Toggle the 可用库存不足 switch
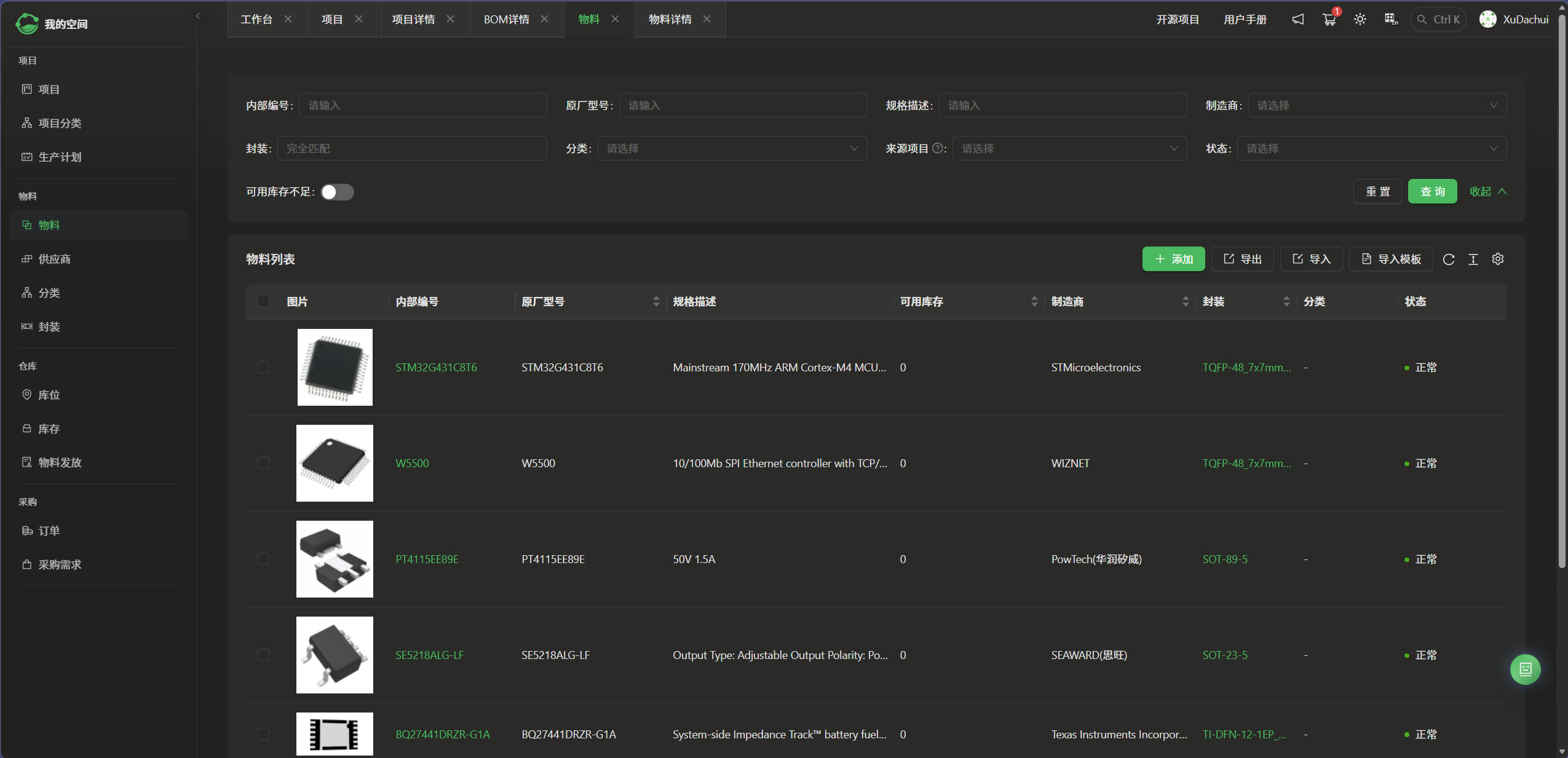This screenshot has height=758, width=1568. [337, 192]
